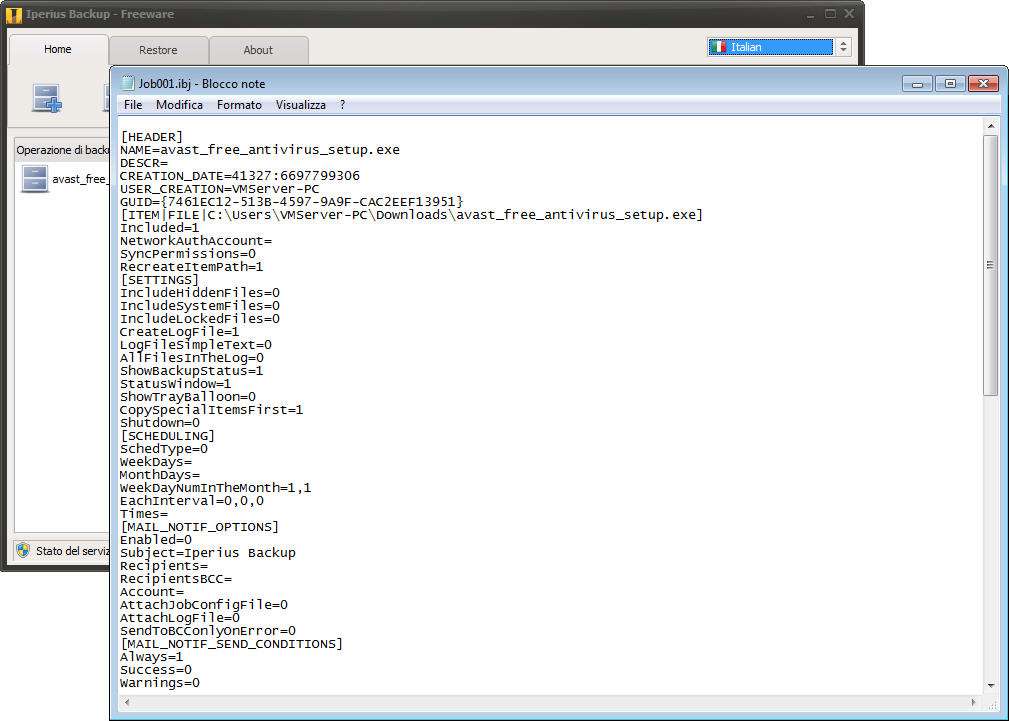
Task: Open the Italian language dropdown
Action: coord(770,47)
